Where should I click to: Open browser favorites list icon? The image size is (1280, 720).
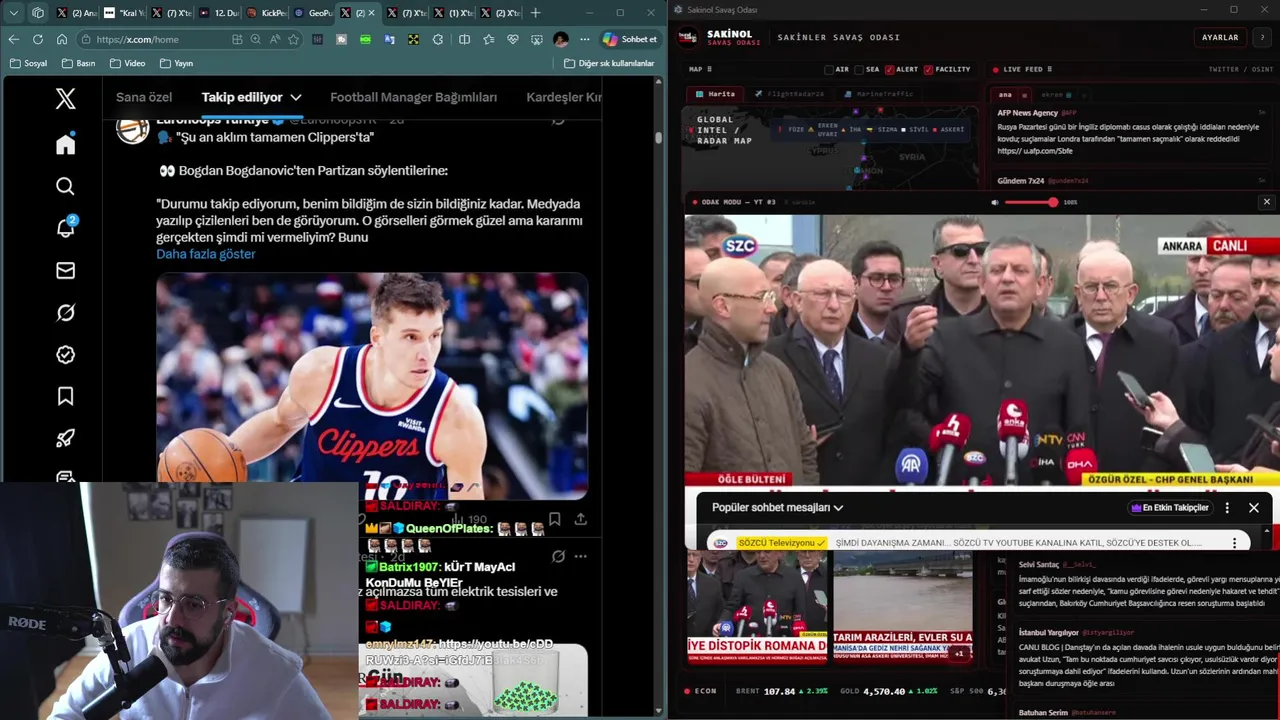(488, 39)
